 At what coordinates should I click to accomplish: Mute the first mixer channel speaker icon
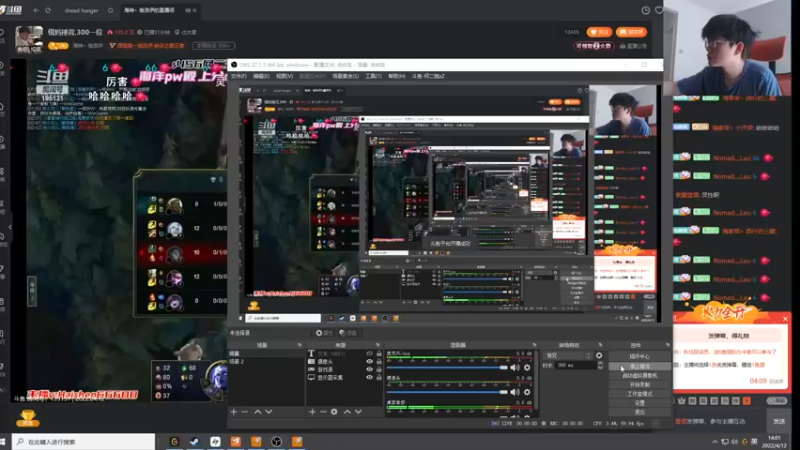(515, 367)
